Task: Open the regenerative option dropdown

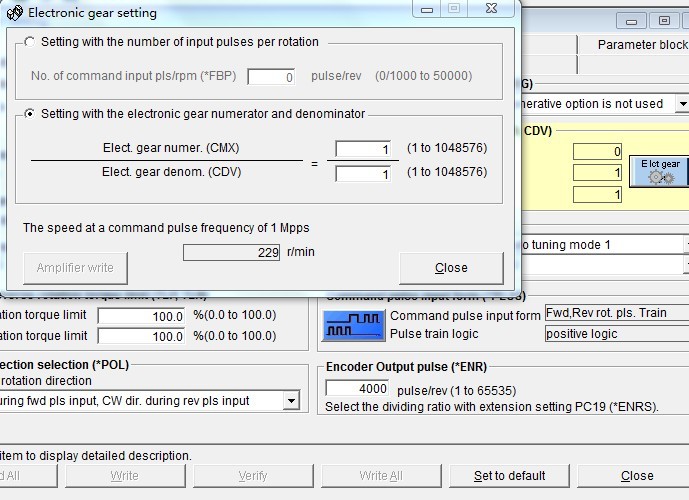Action: pyautogui.click(x=682, y=104)
